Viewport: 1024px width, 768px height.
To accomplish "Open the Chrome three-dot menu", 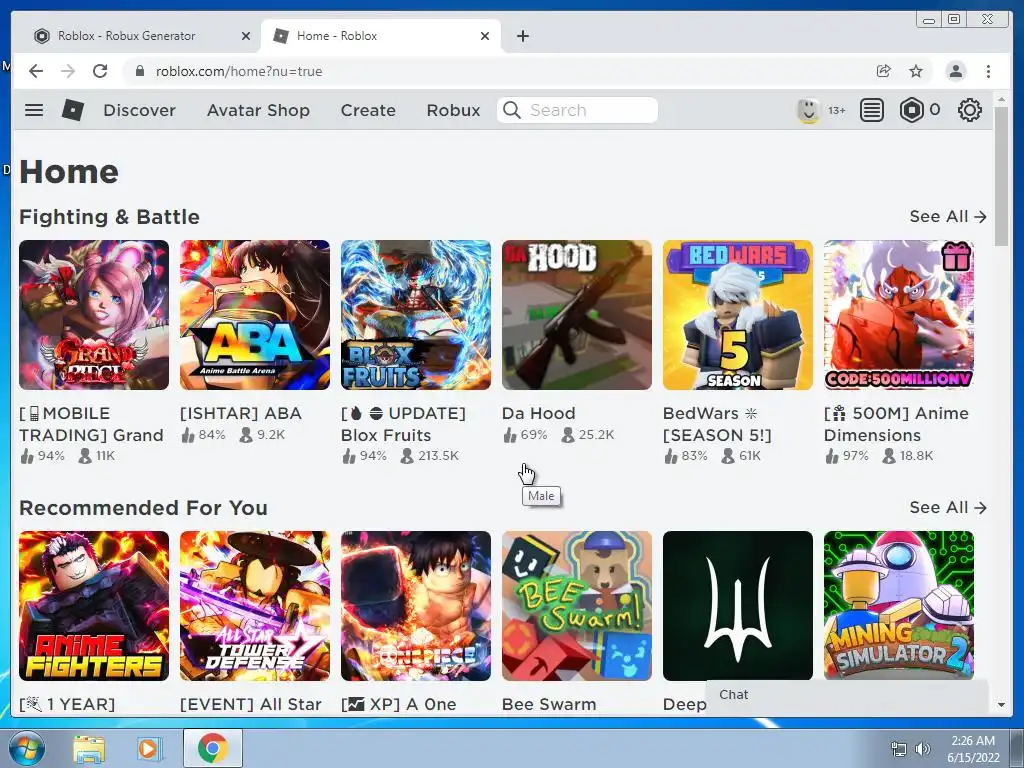I will [x=988, y=71].
